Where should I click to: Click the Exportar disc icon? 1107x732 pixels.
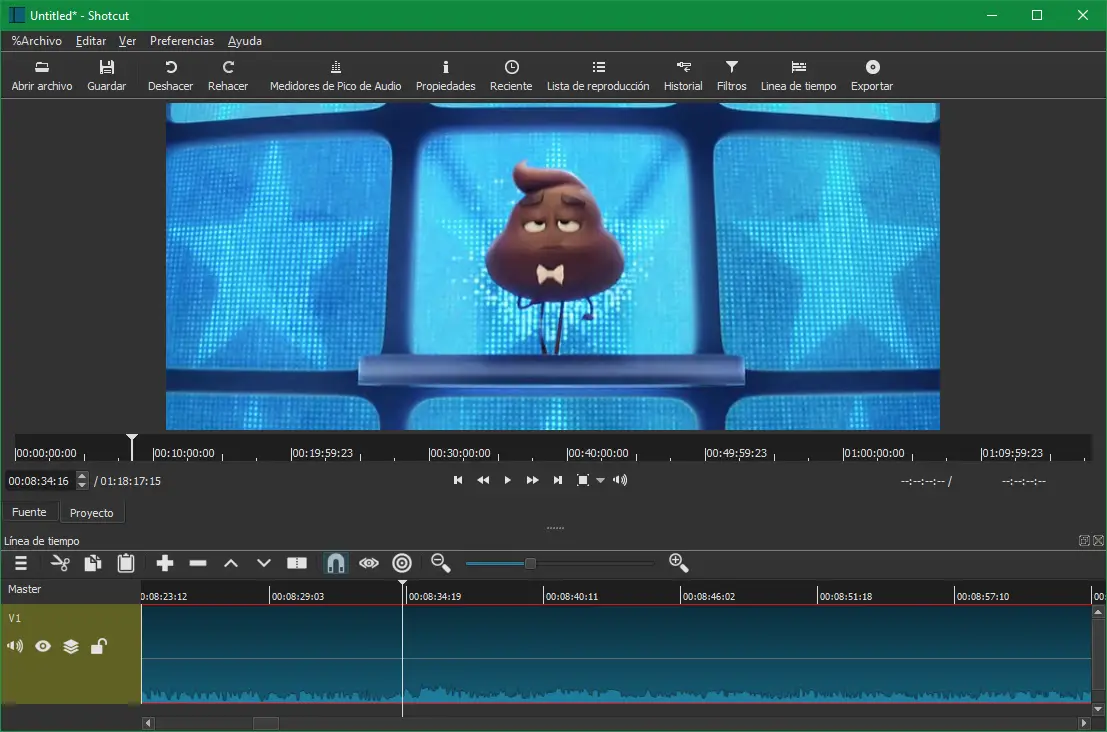(x=871, y=75)
